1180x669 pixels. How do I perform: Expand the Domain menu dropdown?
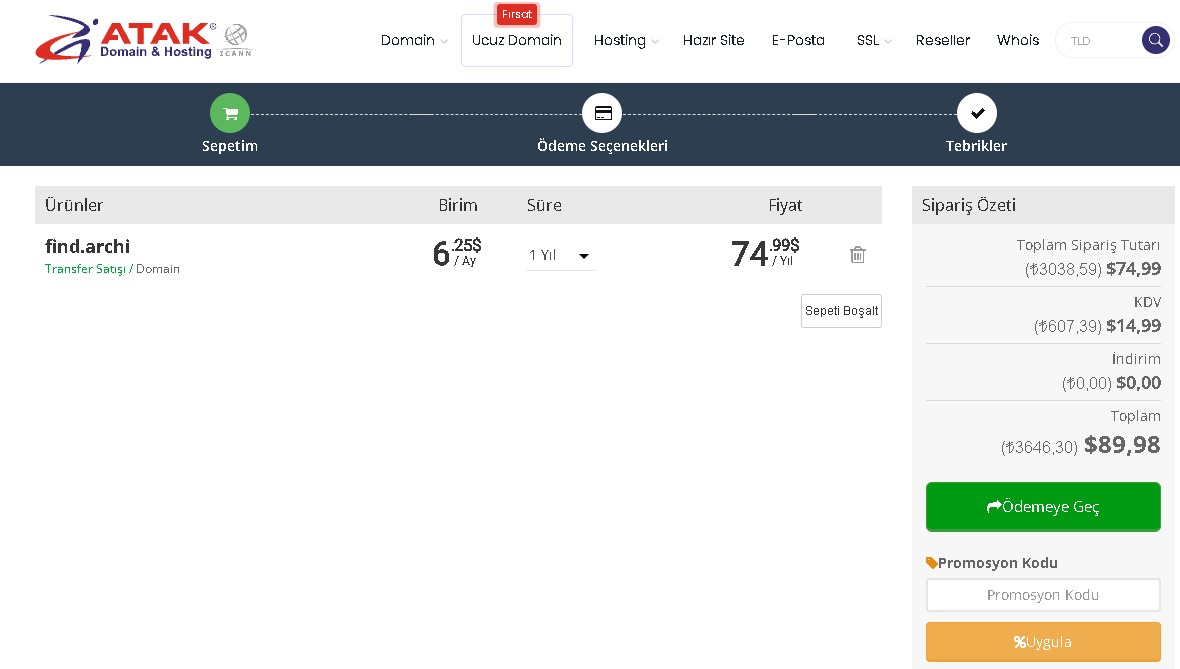point(413,41)
